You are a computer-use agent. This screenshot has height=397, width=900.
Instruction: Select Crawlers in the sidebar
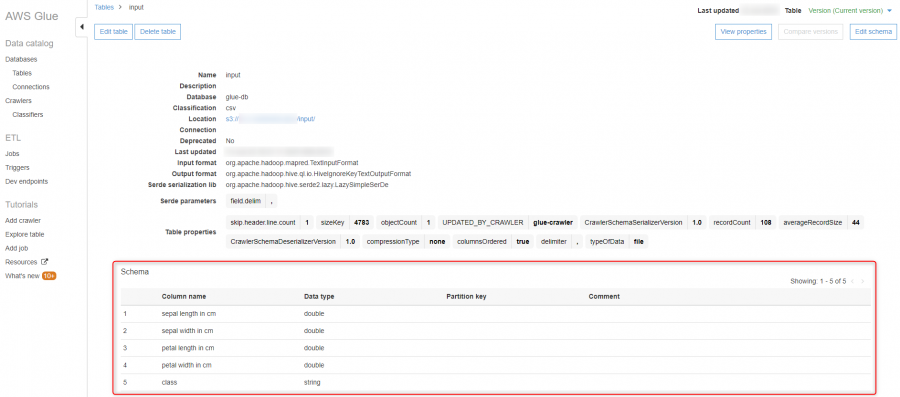coord(18,100)
